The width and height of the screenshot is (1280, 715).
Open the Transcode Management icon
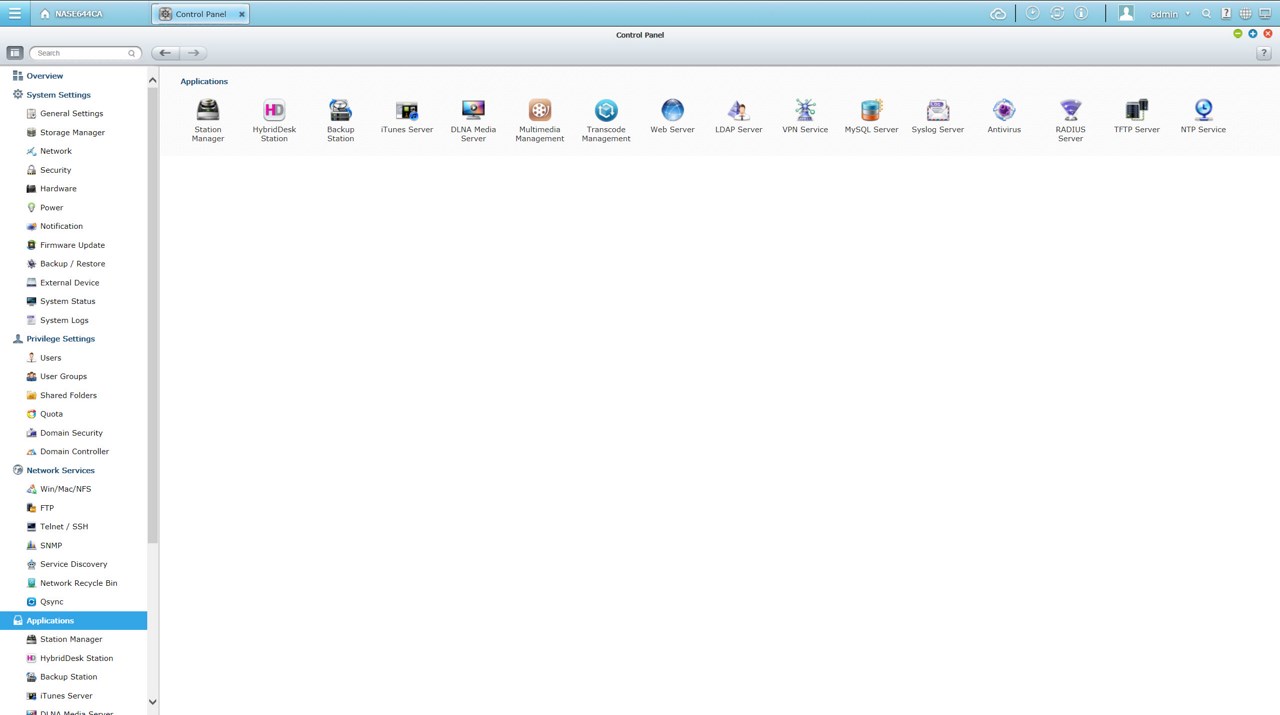click(606, 110)
